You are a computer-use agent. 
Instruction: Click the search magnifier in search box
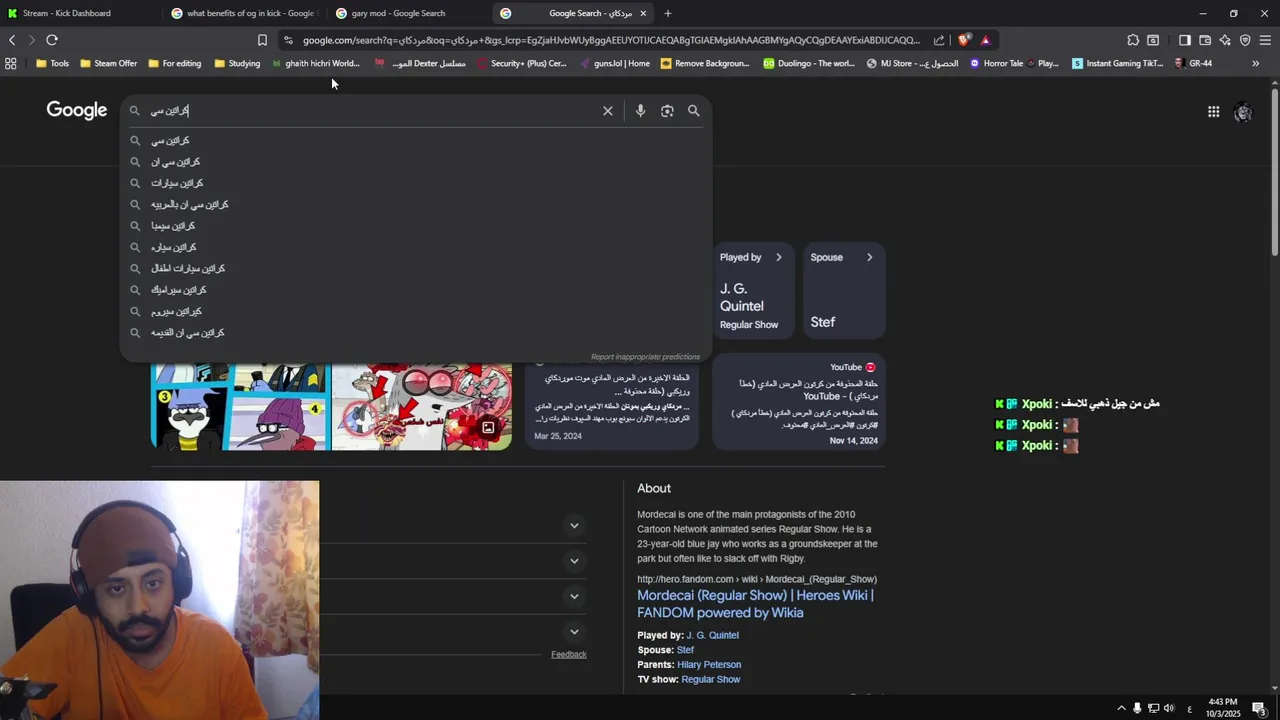[694, 111]
